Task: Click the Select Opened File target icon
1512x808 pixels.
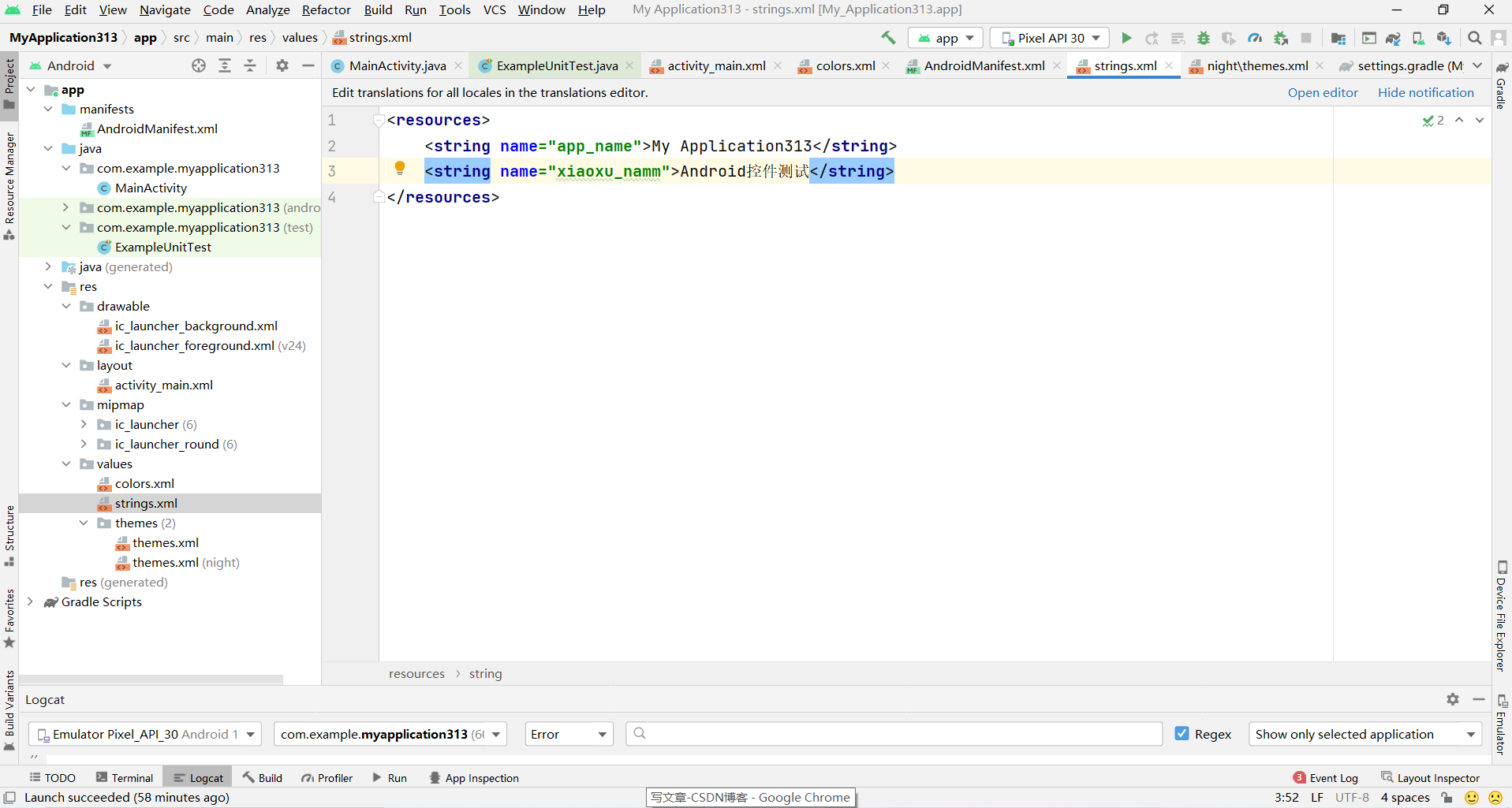Action: point(199,65)
